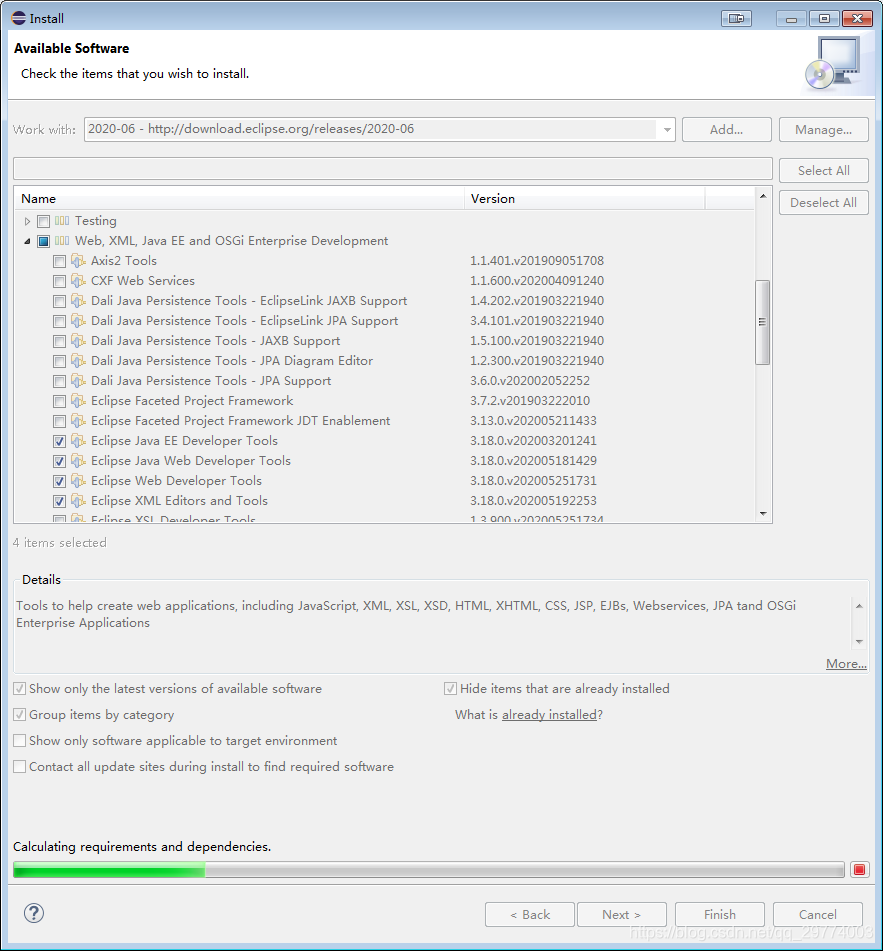Check the CXF Web Services checkbox
Image resolution: width=883 pixels, height=951 pixels.
pyautogui.click(x=59, y=281)
